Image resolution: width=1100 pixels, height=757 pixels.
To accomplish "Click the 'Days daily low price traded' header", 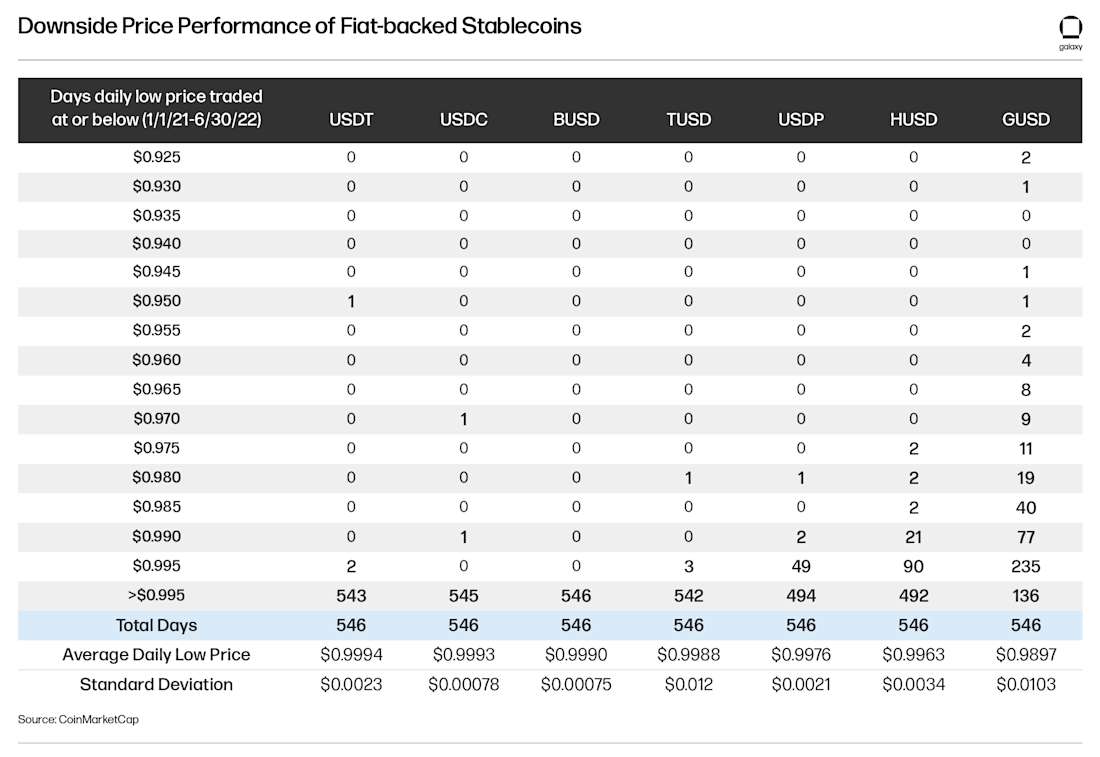I will 156,107.
